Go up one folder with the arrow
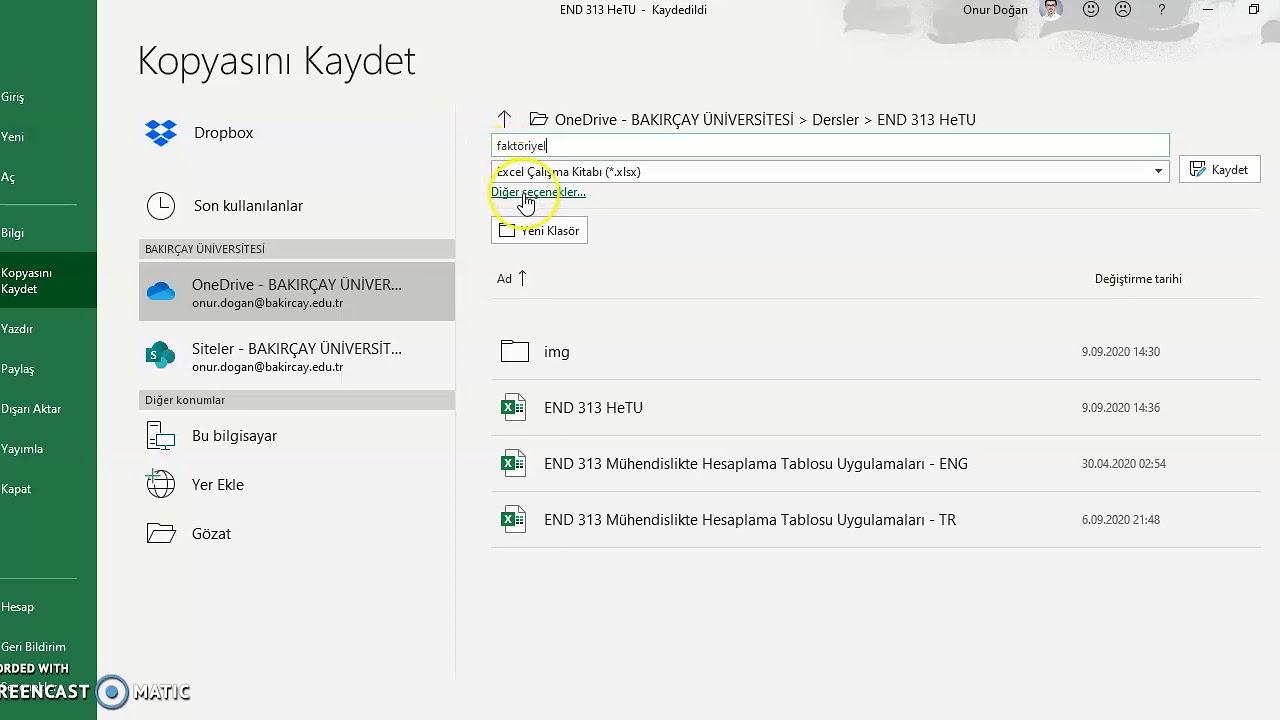The height and width of the screenshot is (720, 1280). click(x=504, y=119)
